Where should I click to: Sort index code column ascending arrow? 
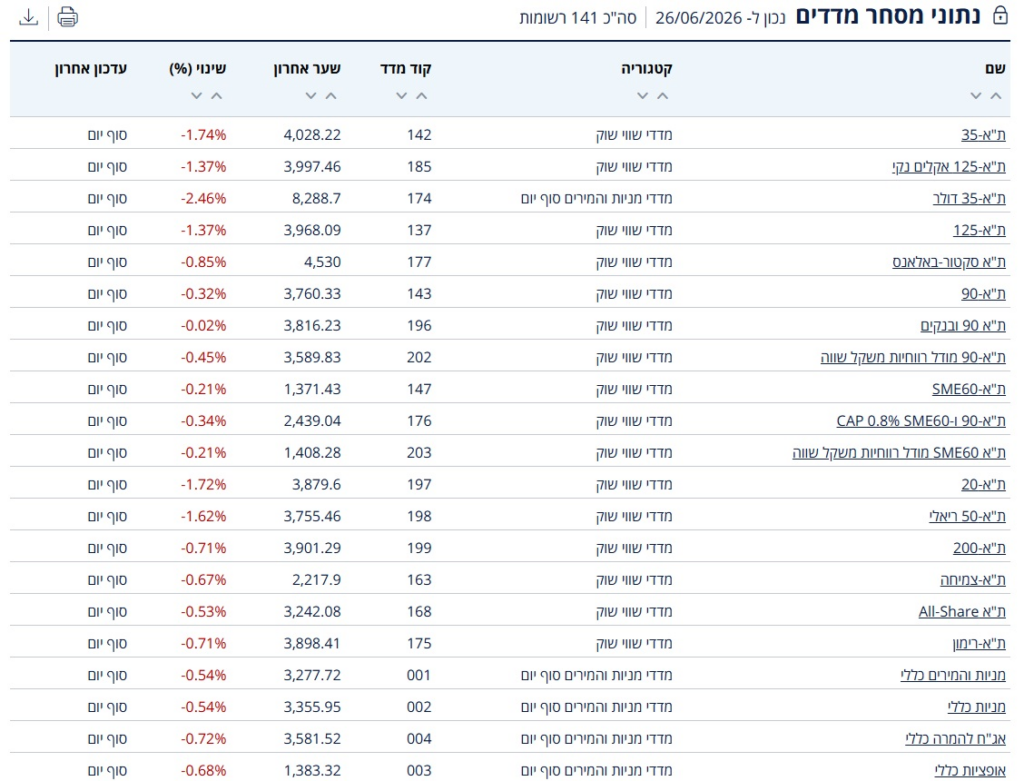[x=422, y=96]
